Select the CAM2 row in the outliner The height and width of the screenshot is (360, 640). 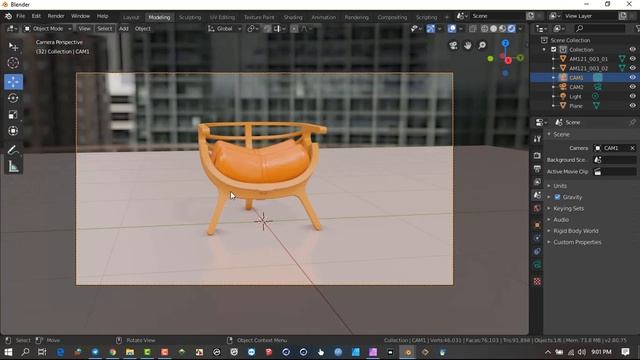point(584,87)
